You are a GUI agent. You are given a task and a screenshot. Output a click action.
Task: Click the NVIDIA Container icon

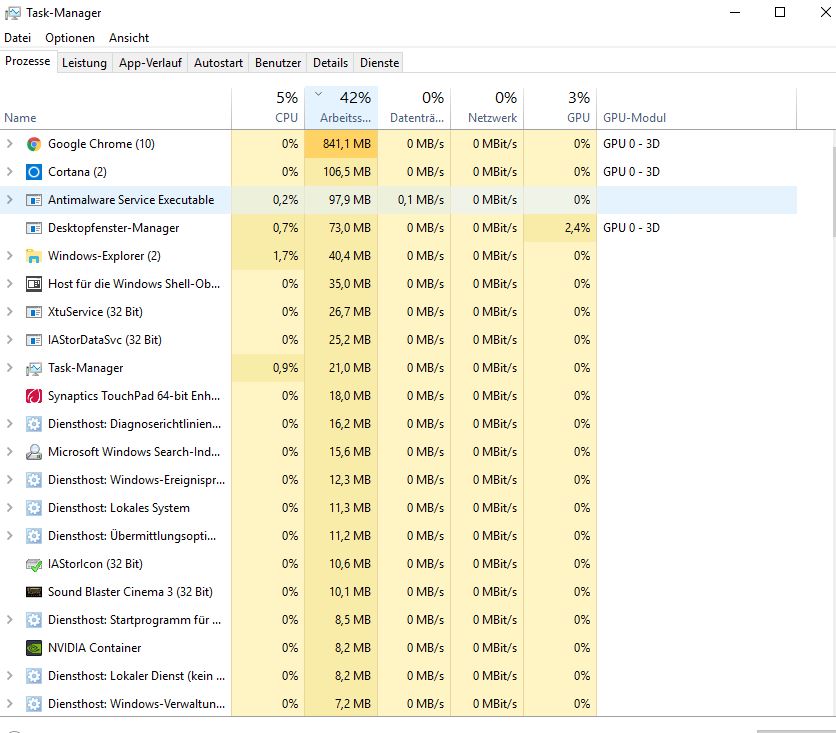tap(34, 648)
